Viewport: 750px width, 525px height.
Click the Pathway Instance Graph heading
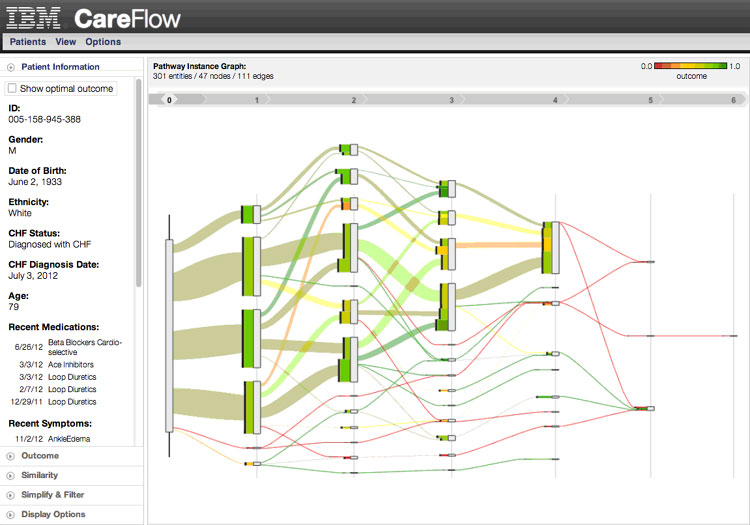(x=199, y=66)
